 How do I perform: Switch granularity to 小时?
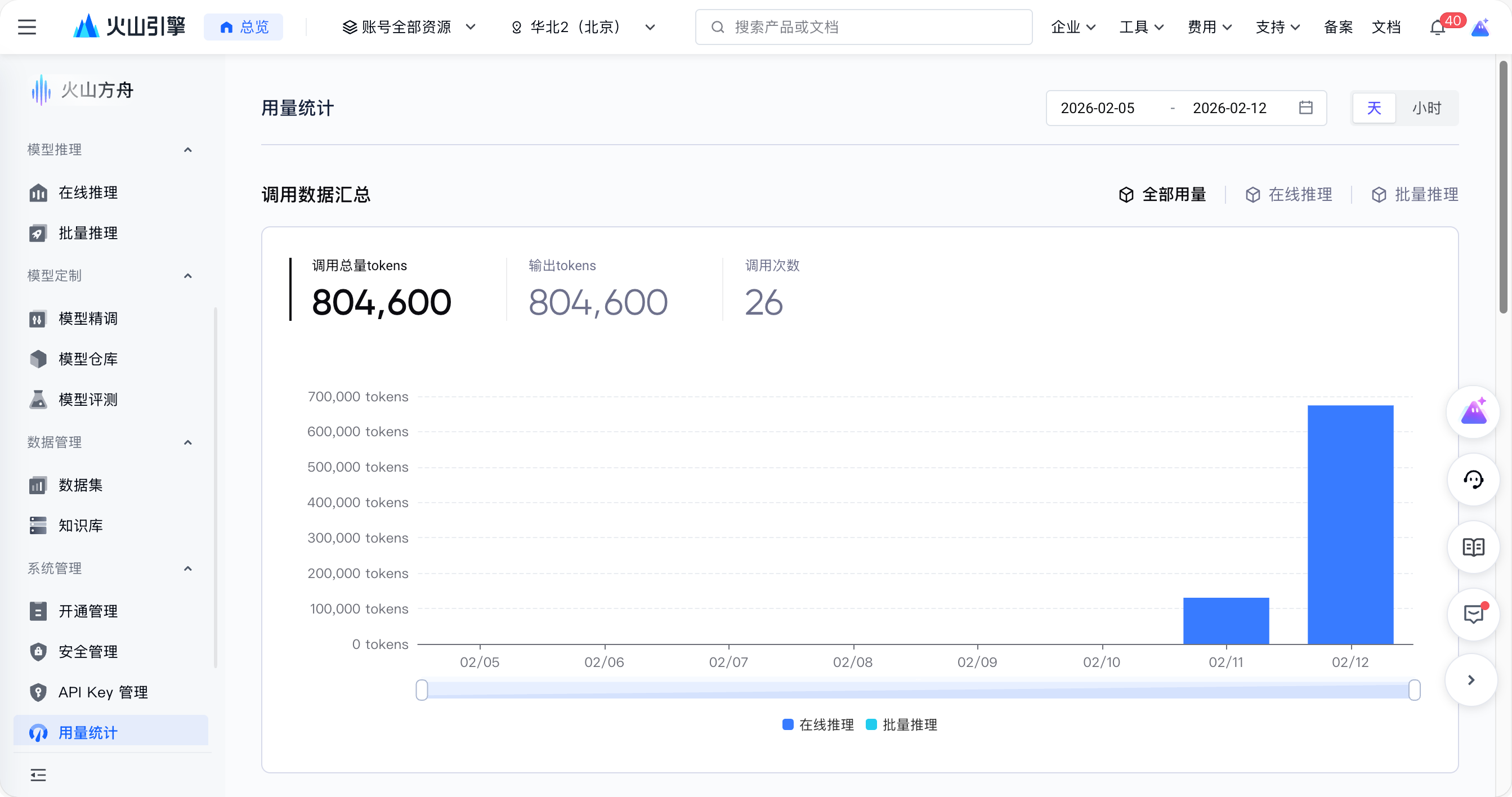click(x=1426, y=108)
